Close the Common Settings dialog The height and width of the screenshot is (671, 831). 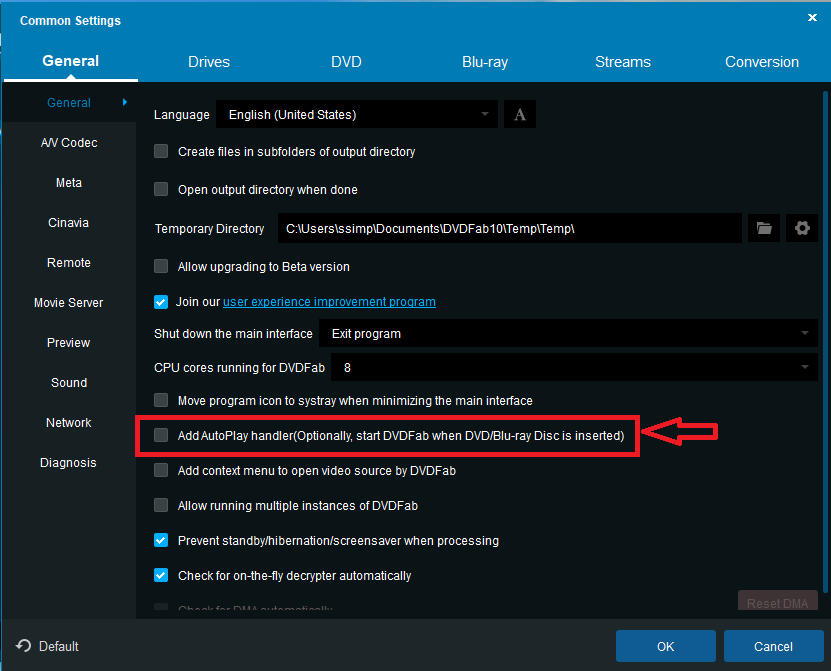(812, 17)
